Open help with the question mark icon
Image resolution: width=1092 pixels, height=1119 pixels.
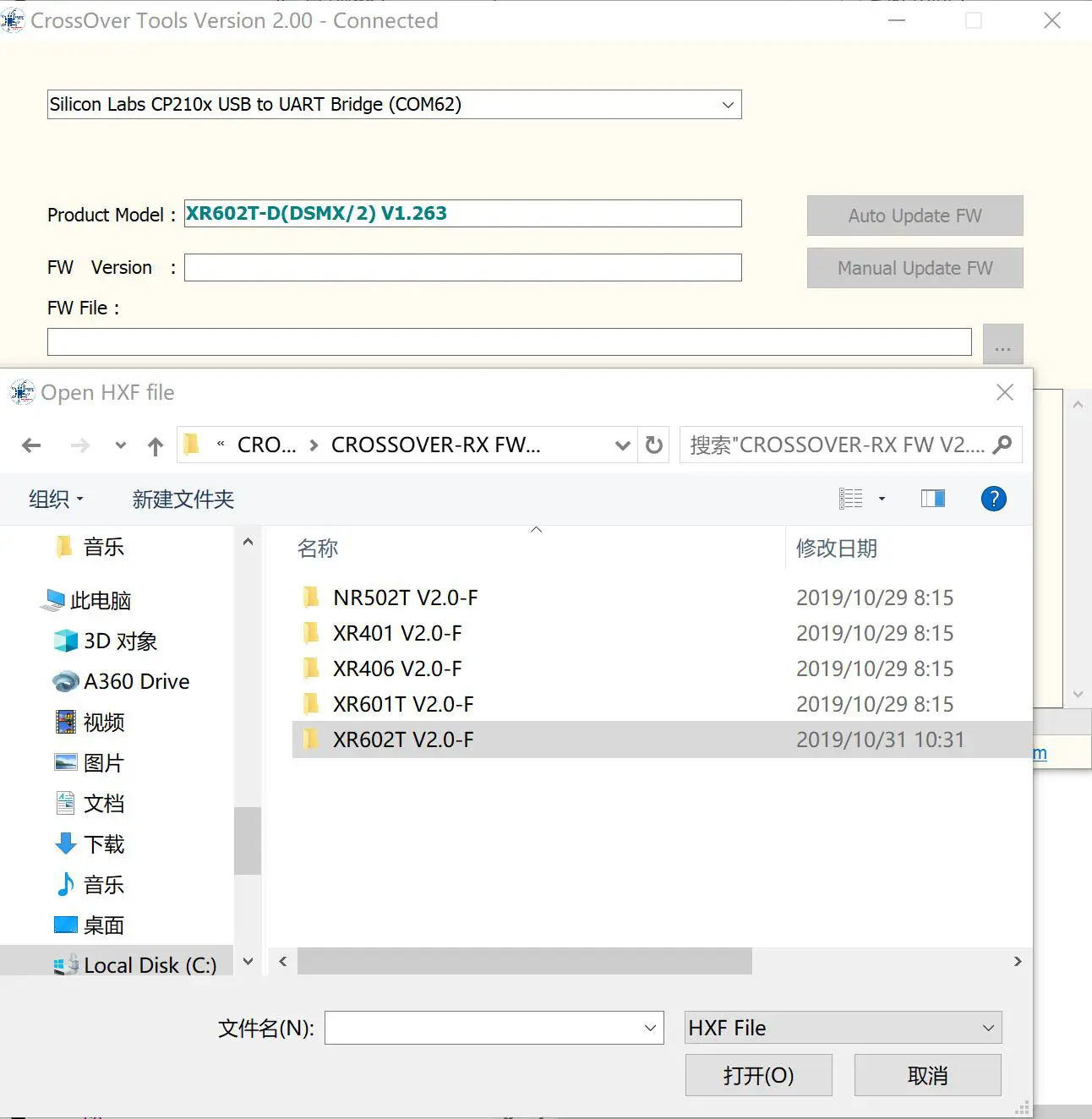click(x=994, y=499)
